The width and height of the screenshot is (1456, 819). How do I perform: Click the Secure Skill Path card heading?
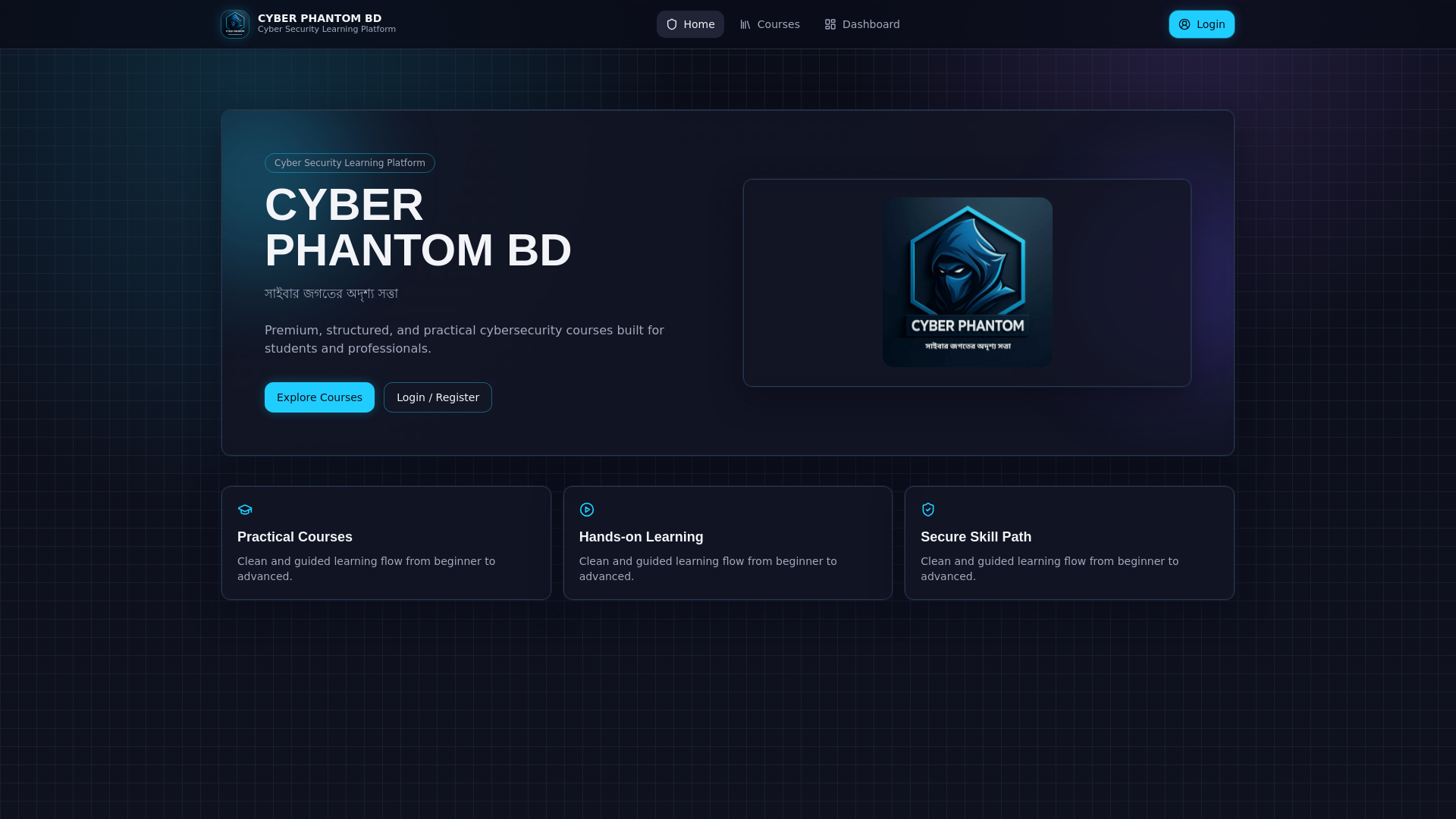coord(976,537)
